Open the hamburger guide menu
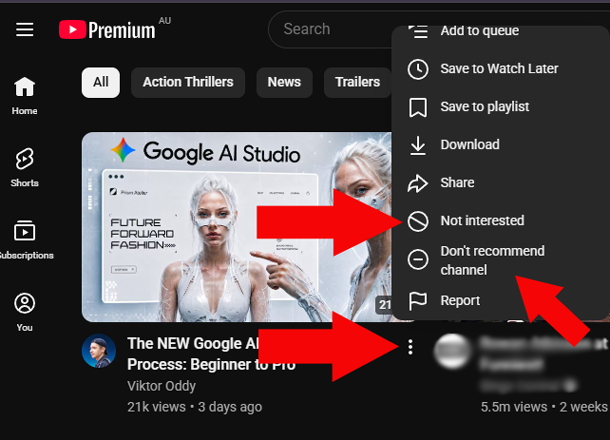The height and width of the screenshot is (440, 610). coord(25,30)
